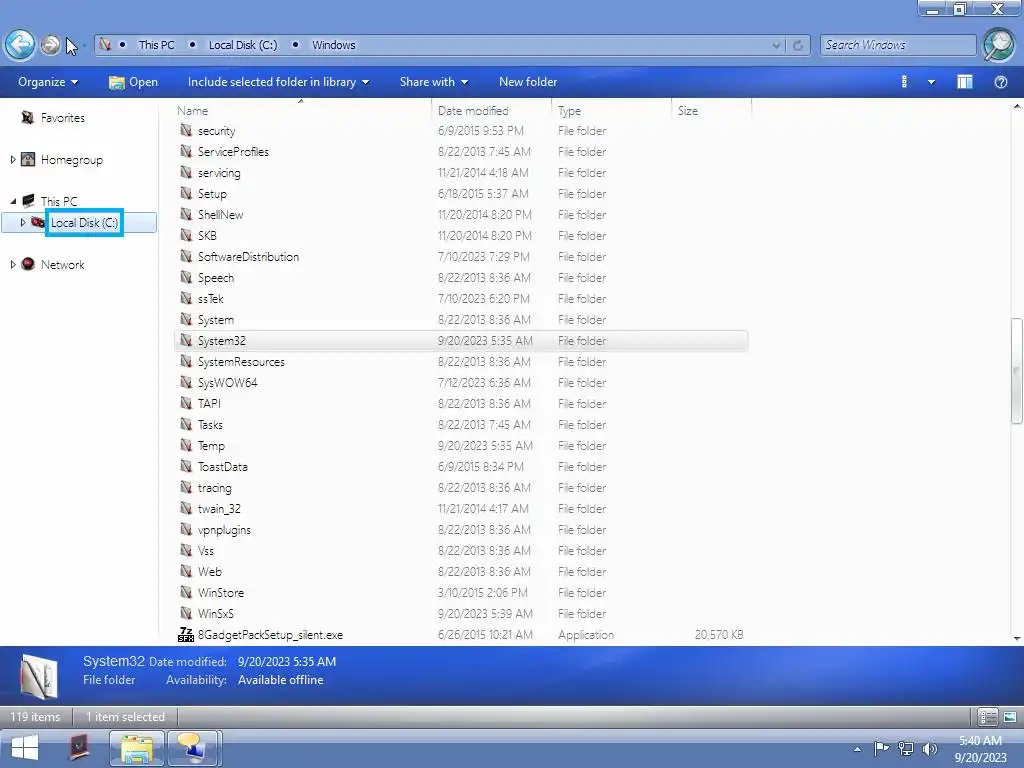Expand the Network tree node

pos(13,264)
